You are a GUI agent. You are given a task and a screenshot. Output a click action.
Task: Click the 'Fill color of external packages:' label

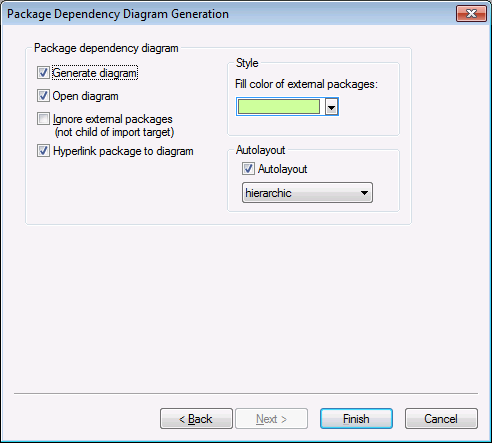point(306,84)
